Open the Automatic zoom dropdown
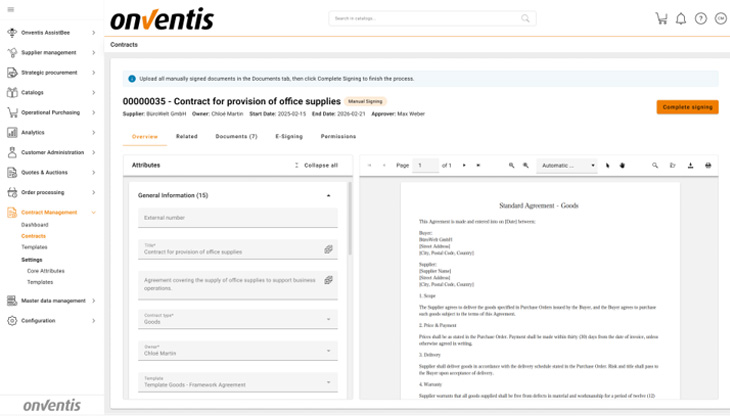Viewport: 730px width, 416px height. click(567, 165)
